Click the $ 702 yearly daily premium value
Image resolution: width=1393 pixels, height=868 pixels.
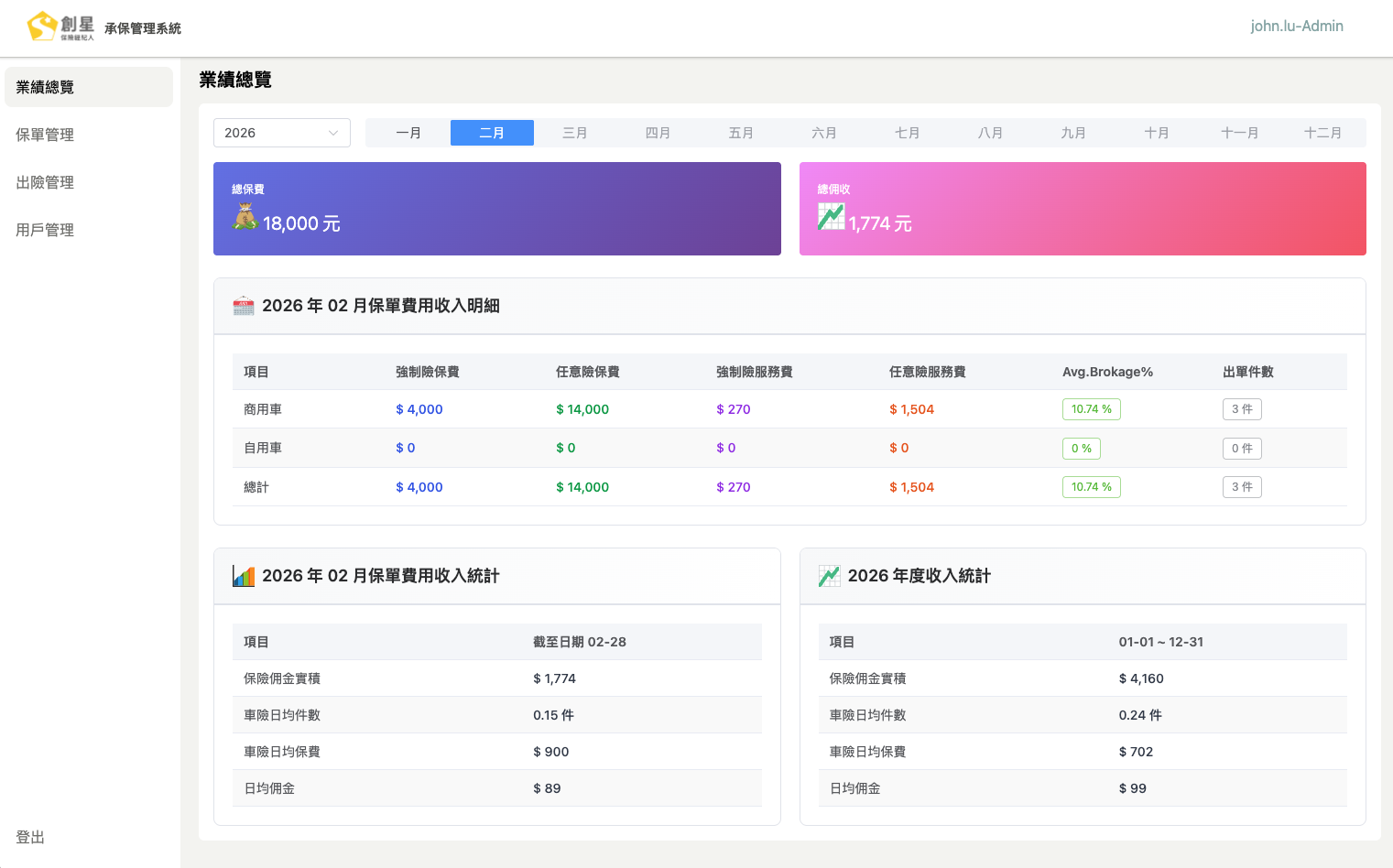[x=1136, y=752]
